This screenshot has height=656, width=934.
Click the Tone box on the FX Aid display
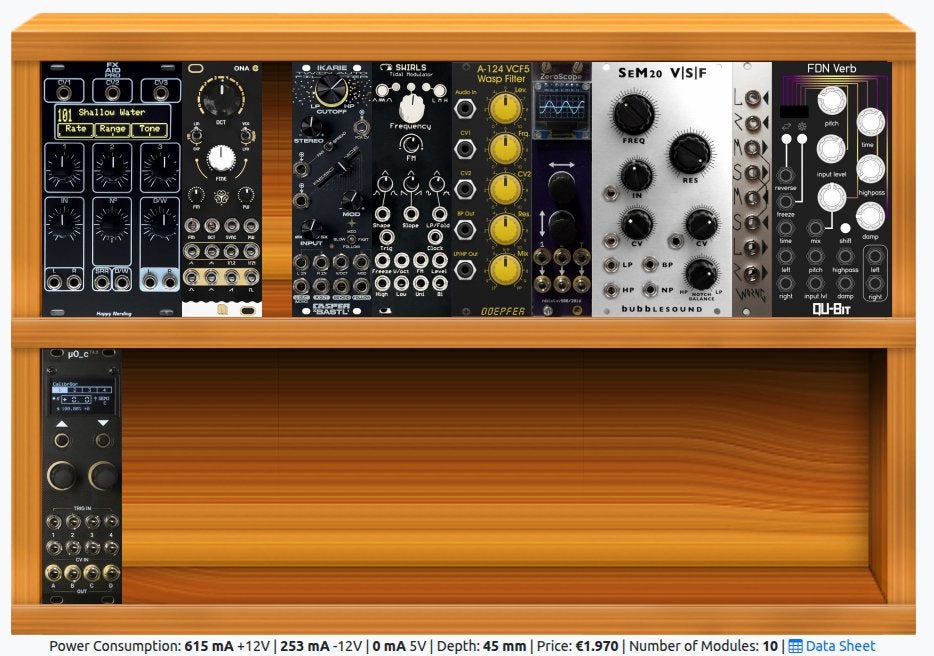150,129
